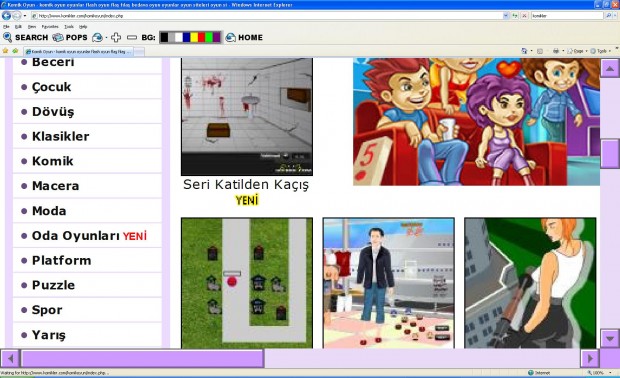
Task: Click the browser back arrow button
Action: click(x=6, y=16)
